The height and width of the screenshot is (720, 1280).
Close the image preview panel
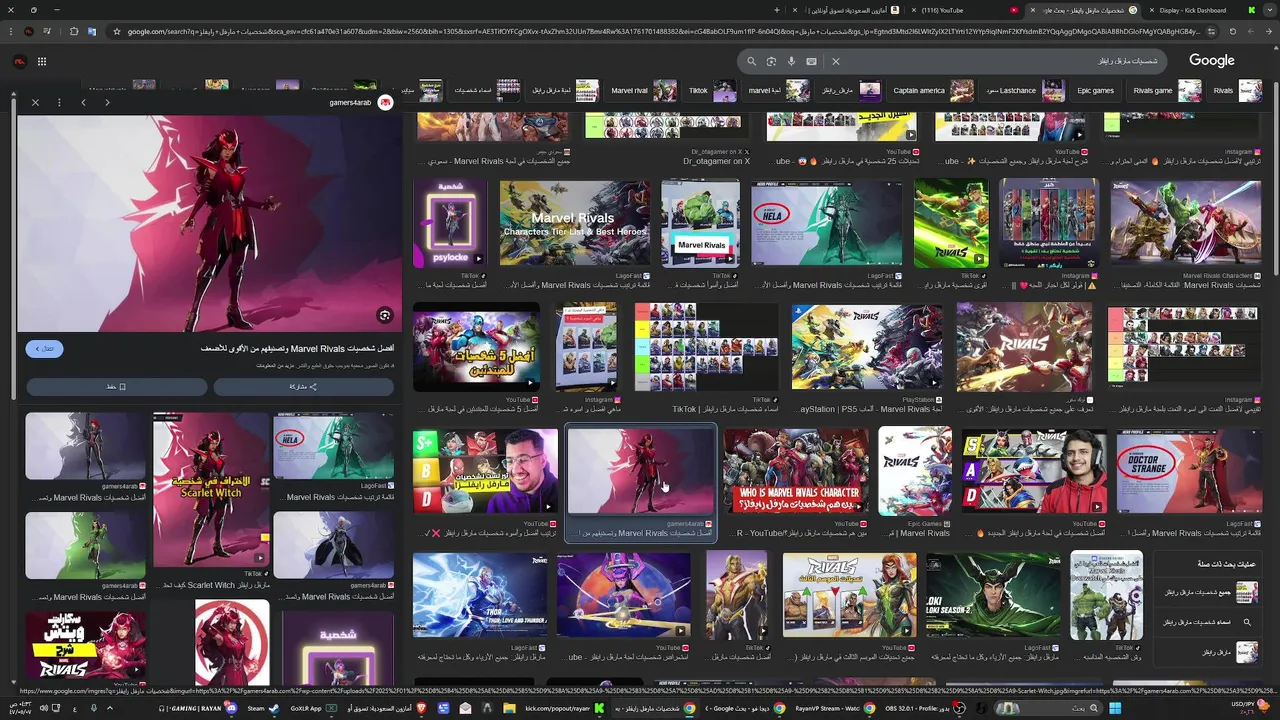coord(35,102)
